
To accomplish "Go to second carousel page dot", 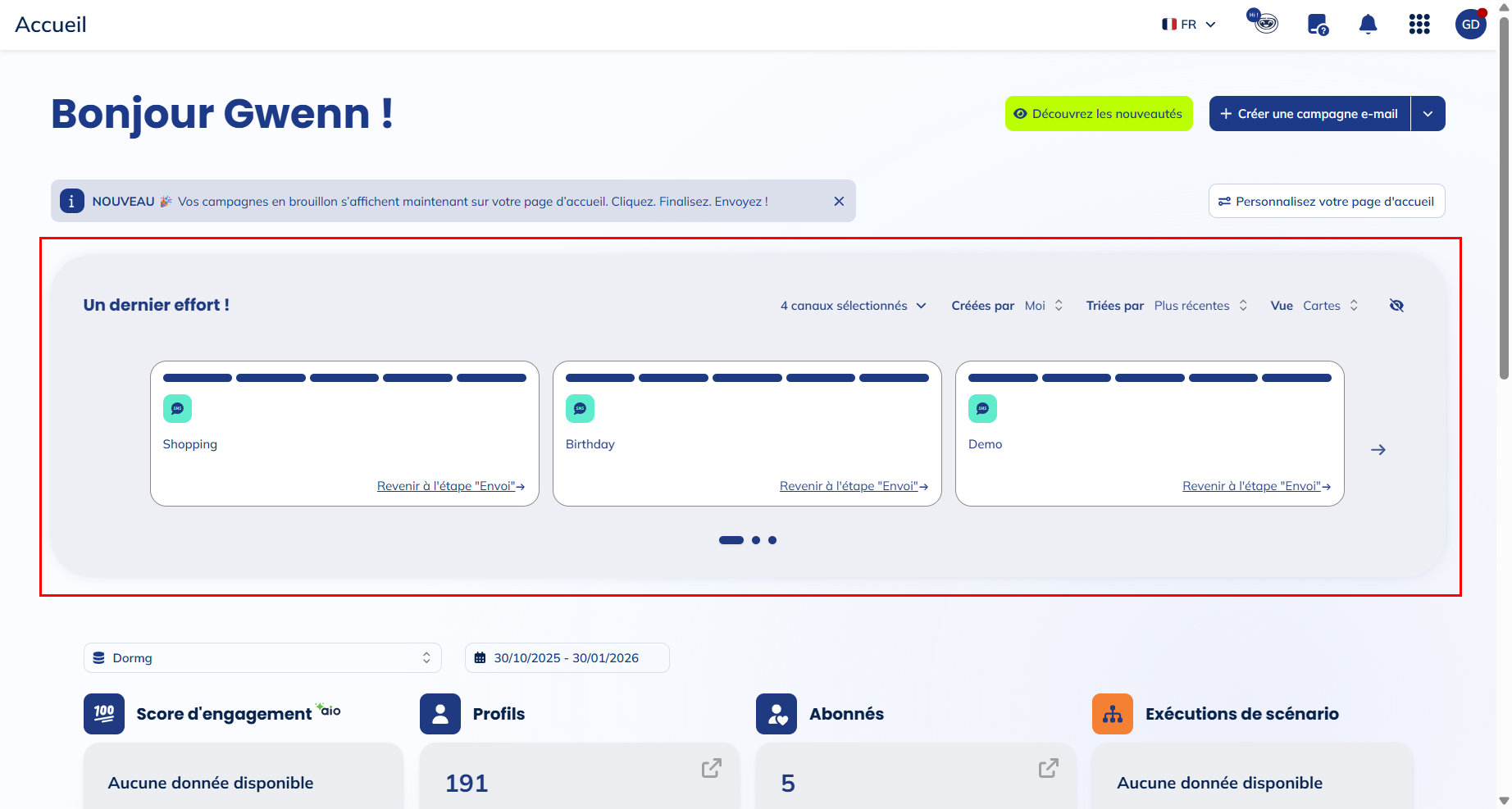I will tap(756, 540).
